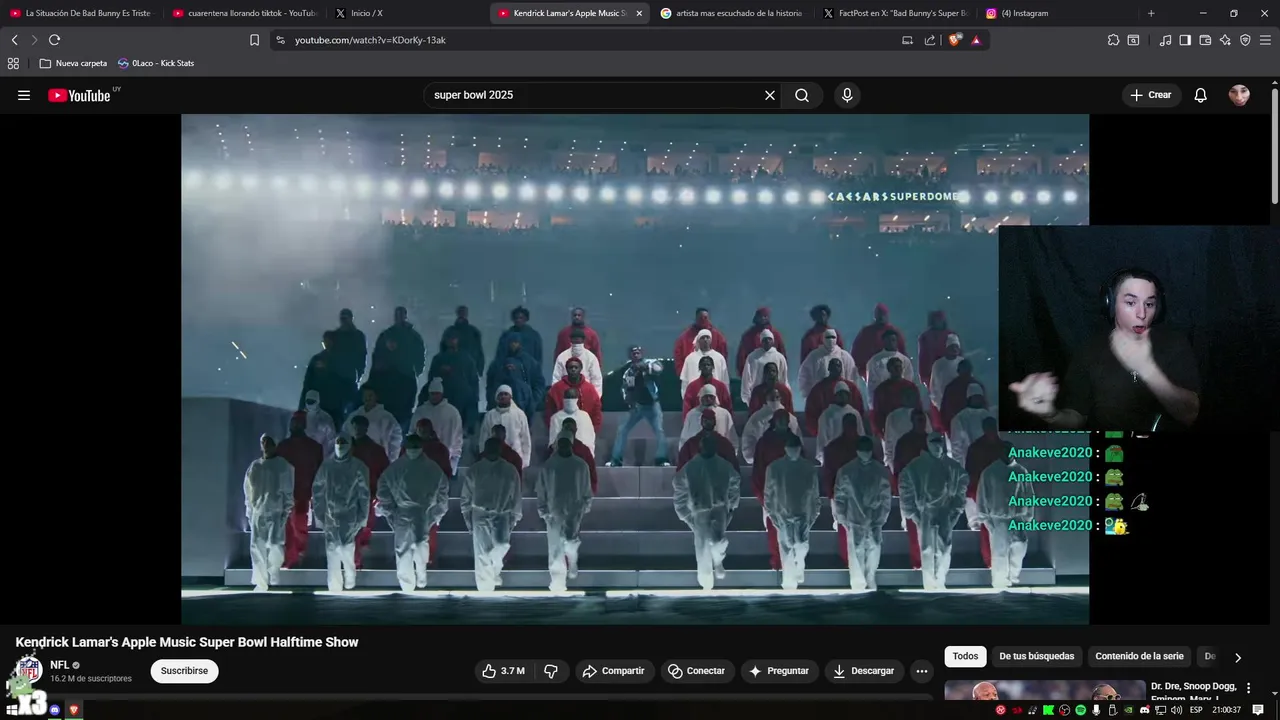Open Brave Shields lion icon

[x=954, y=40]
